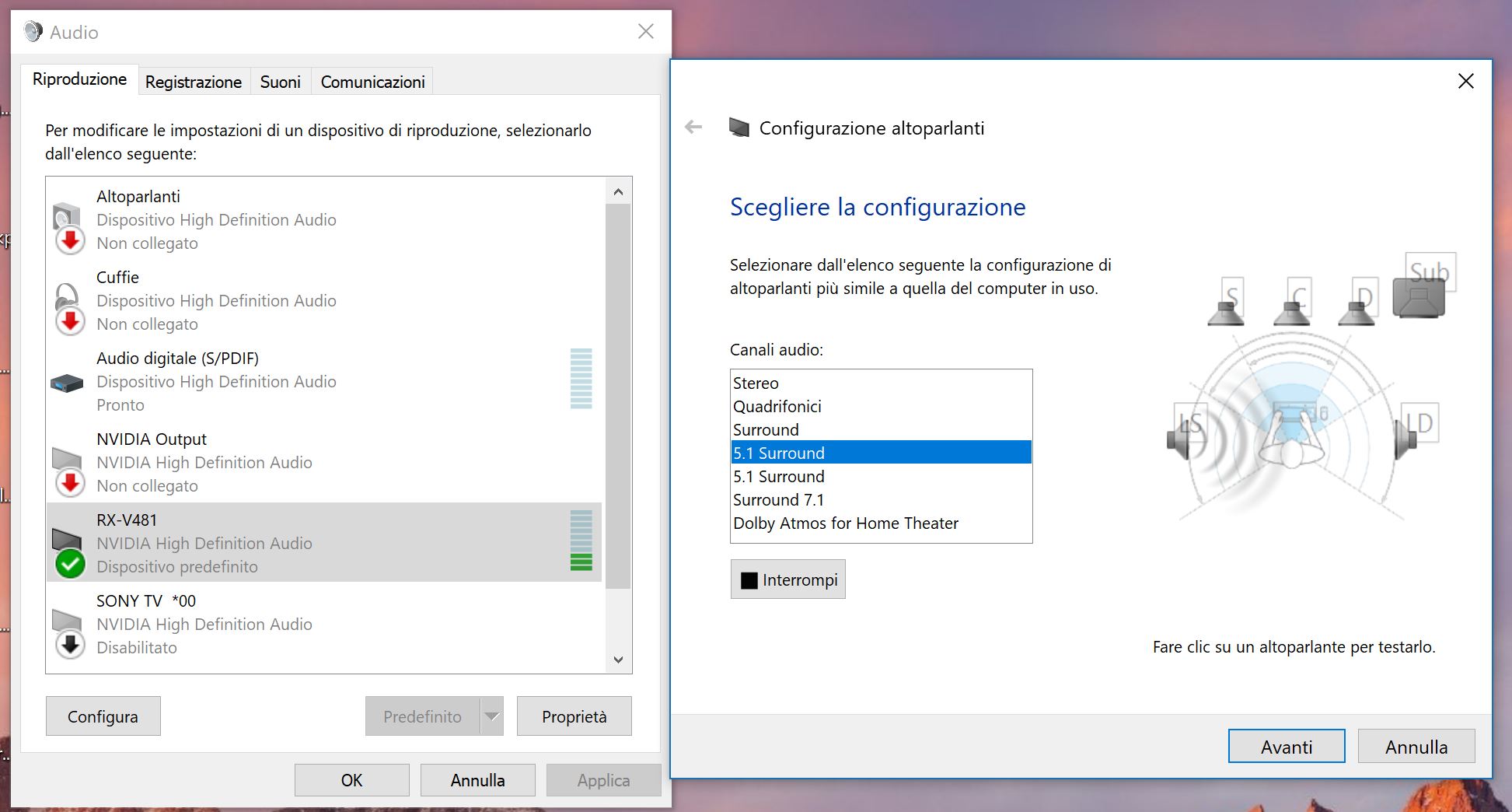Select the SONY TV *00 device
Screen dimensions: 1512x812
(x=324, y=624)
